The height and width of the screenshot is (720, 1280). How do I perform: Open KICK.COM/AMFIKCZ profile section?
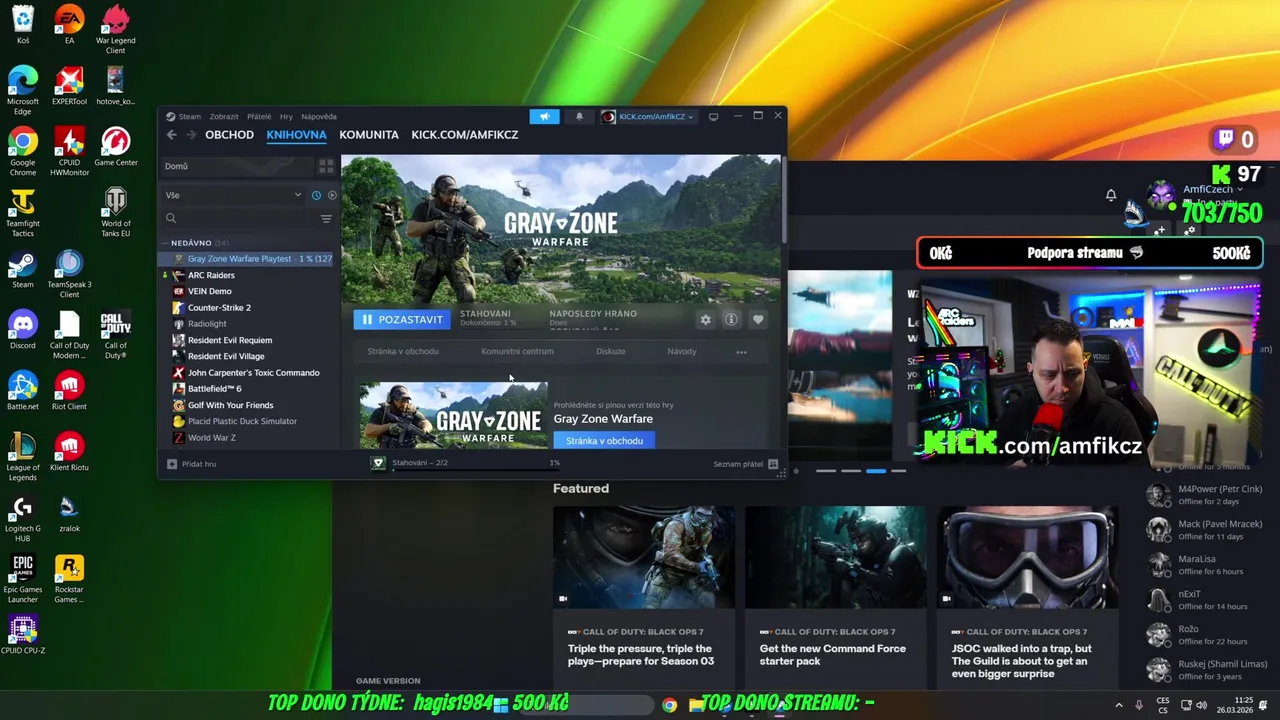[464, 135]
